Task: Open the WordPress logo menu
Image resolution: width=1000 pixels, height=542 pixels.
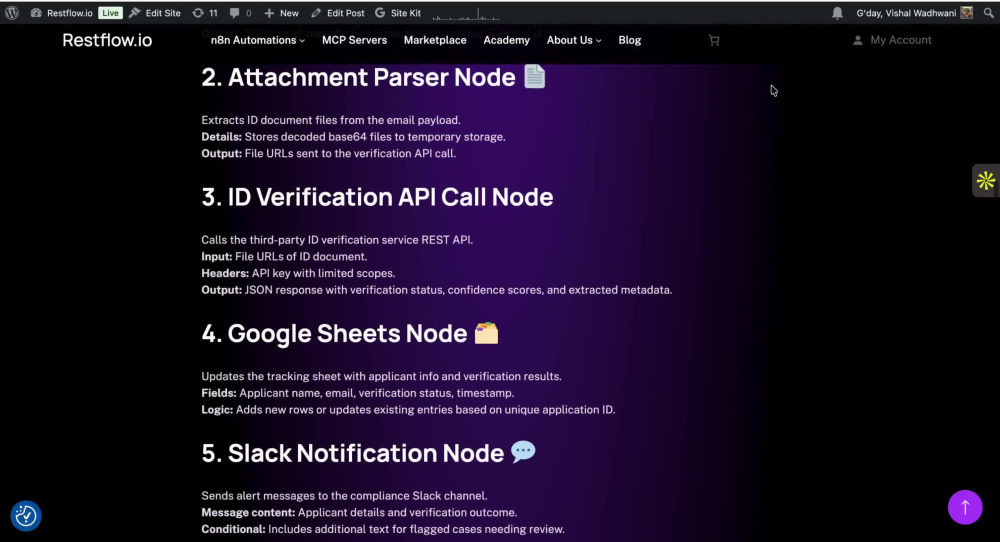Action: click(x=11, y=13)
